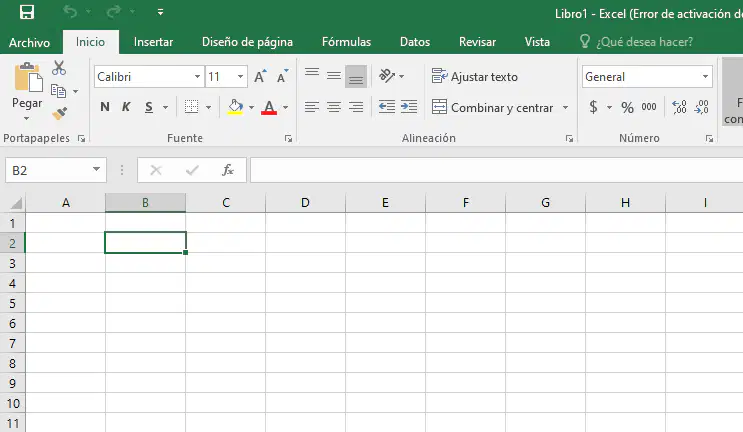Viewport: 743px width, 432px height.
Task: Toggle bold with the N button
Action: (x=105, y=108)
